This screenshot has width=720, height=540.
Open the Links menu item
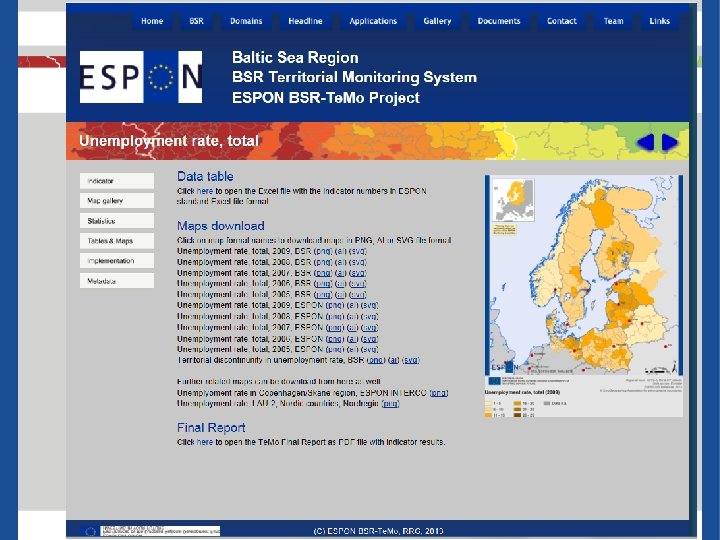pos(659,21)
